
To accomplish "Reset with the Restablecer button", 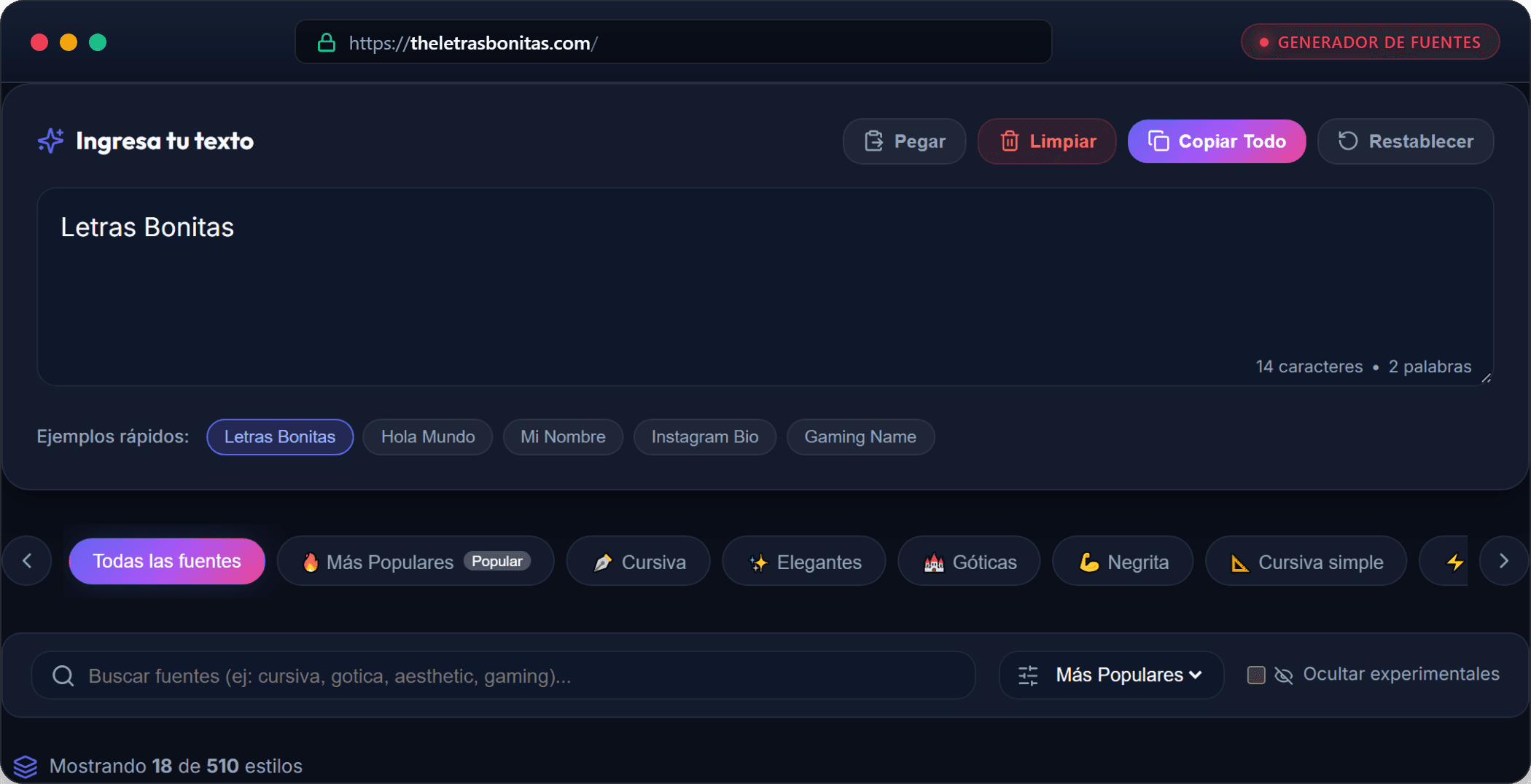I will (x=1406, y=141).
